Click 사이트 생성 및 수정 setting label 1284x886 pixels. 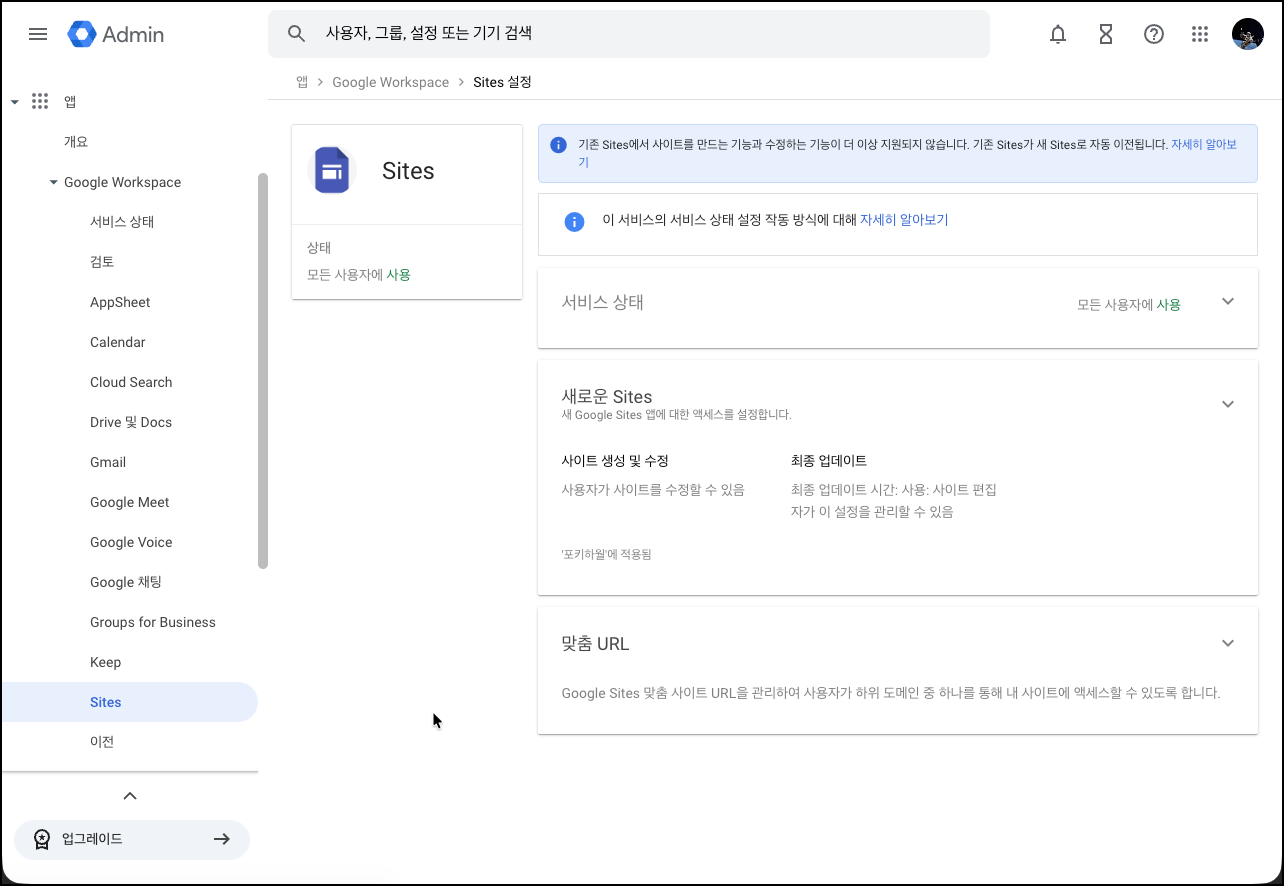pyautogui.click(x=615, y=461)
